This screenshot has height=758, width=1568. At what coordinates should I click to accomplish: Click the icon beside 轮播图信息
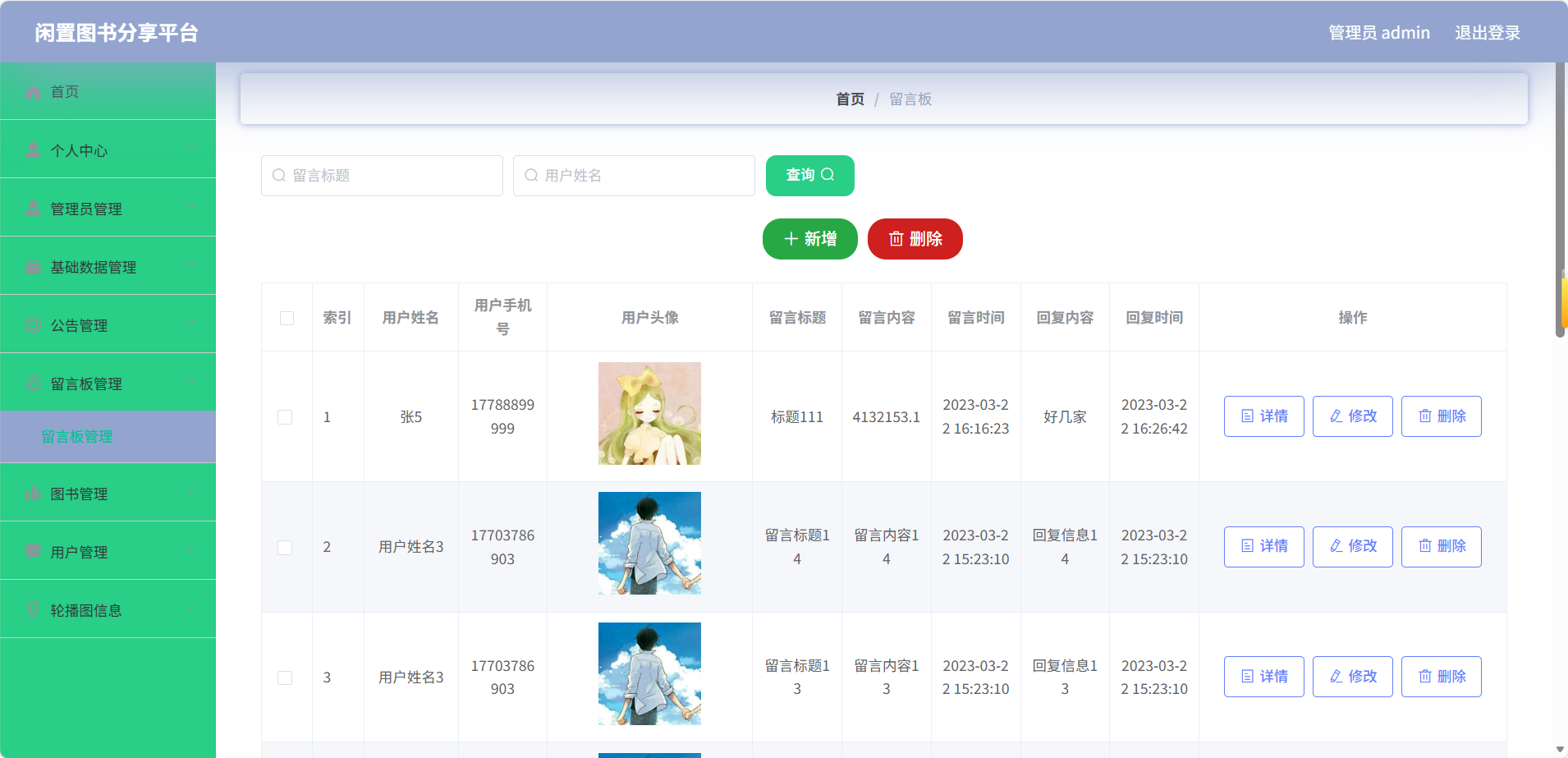(33, 610)
